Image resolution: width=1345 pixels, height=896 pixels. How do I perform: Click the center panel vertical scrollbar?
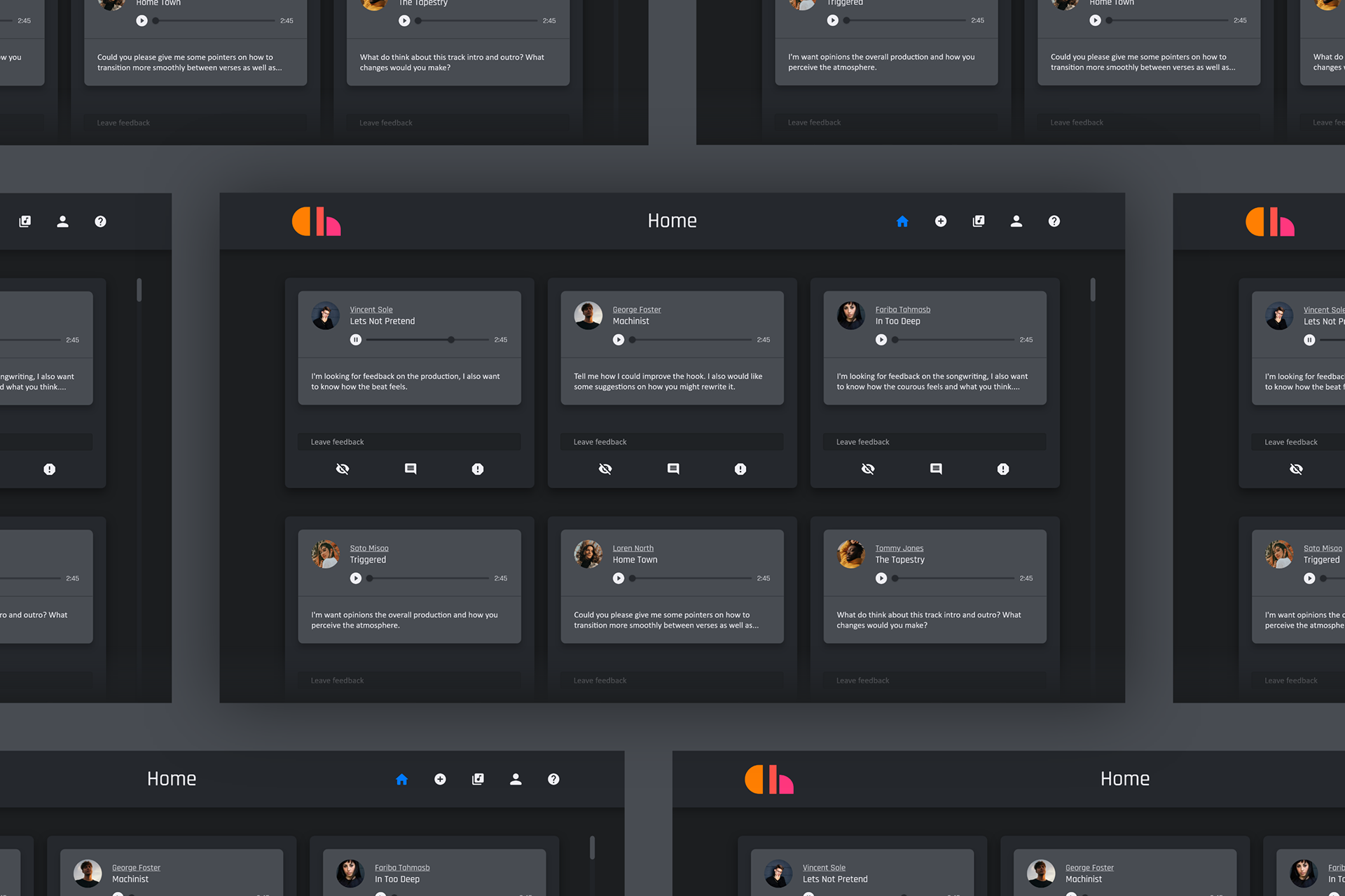click(x=1093, y=290)
